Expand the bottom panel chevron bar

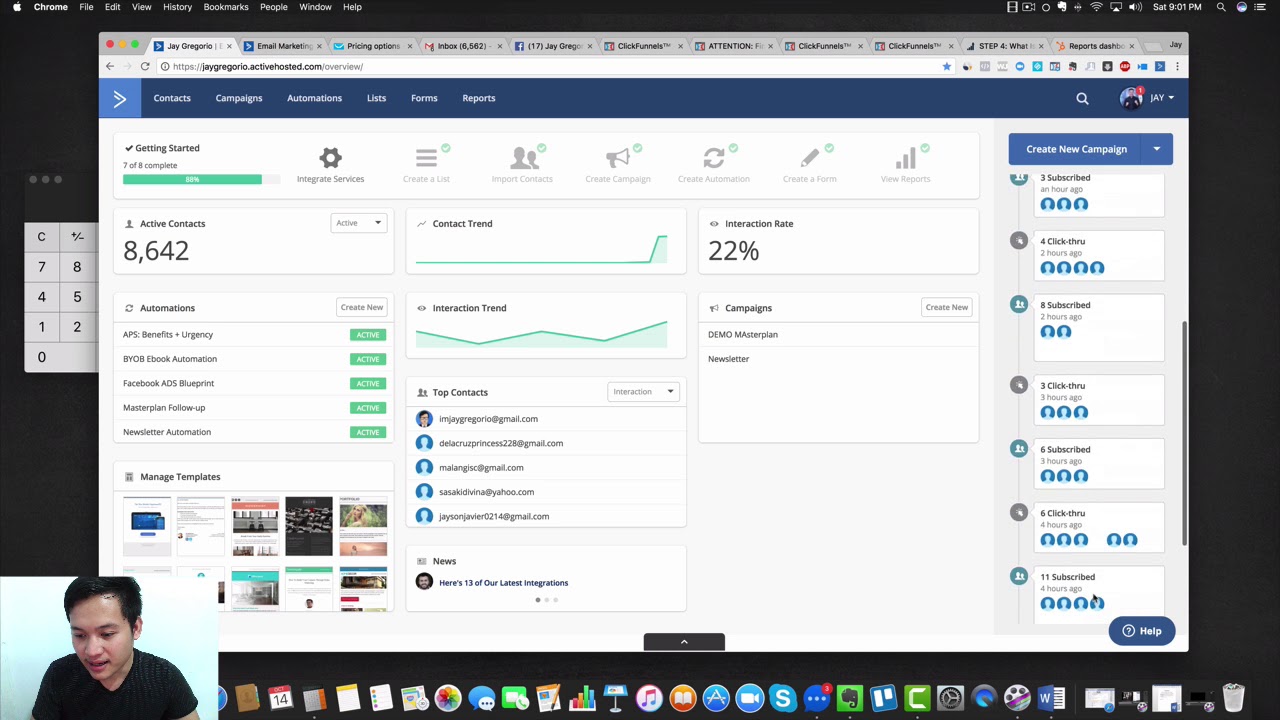(x=684, y=642)
